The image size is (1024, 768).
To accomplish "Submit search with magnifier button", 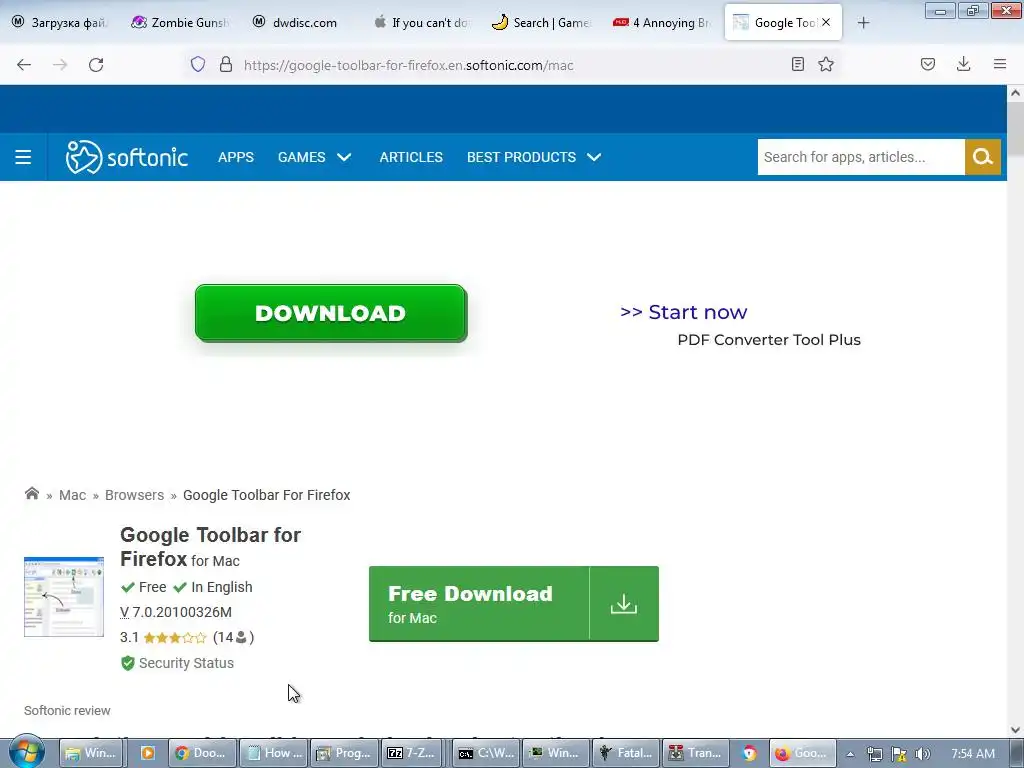I will point(983,157).
